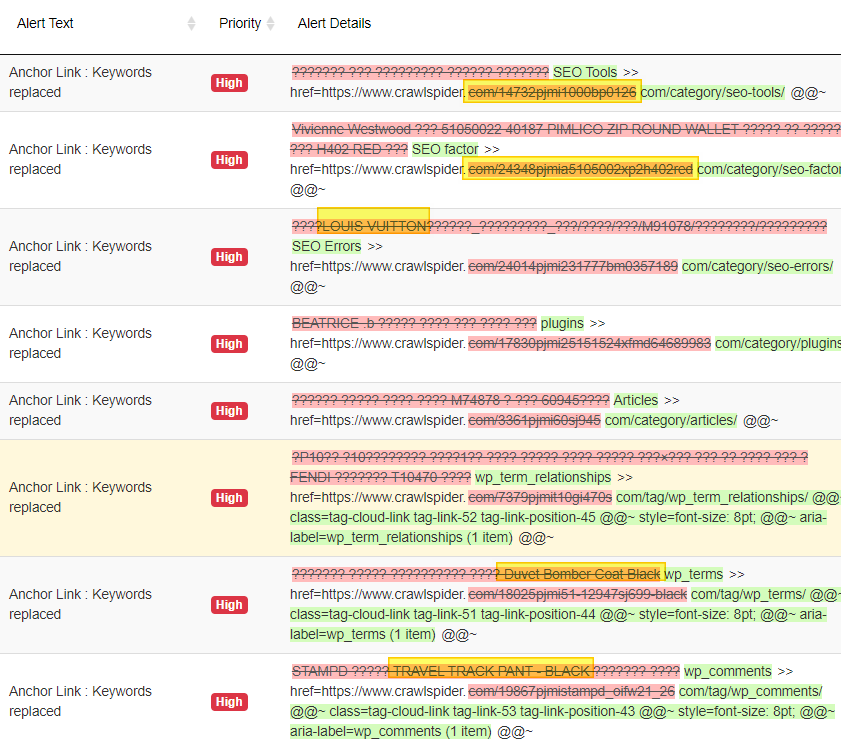Select the green 'SEO Errors' anchor text
This screenshot has width=841, height=741.
click(327, 247)
